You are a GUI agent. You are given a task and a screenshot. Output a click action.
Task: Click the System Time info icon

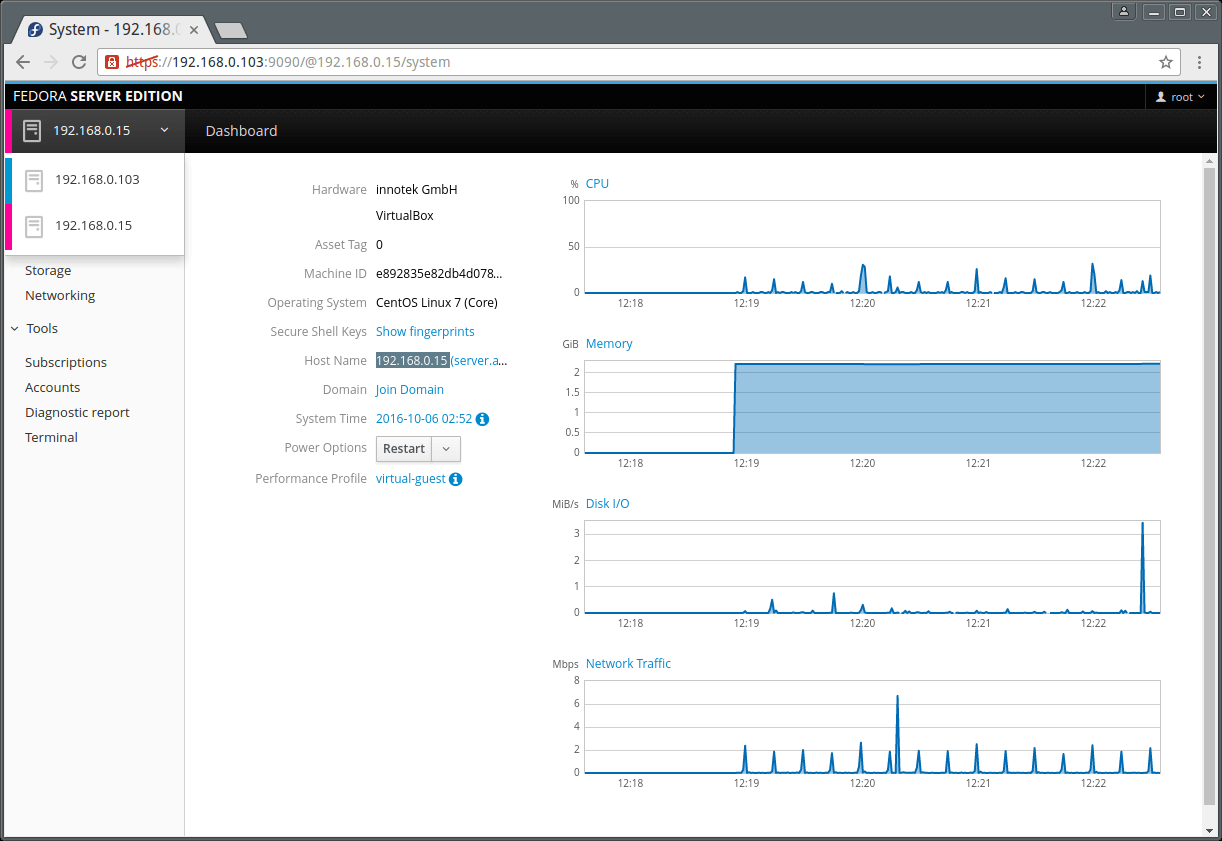click(483, 419)
